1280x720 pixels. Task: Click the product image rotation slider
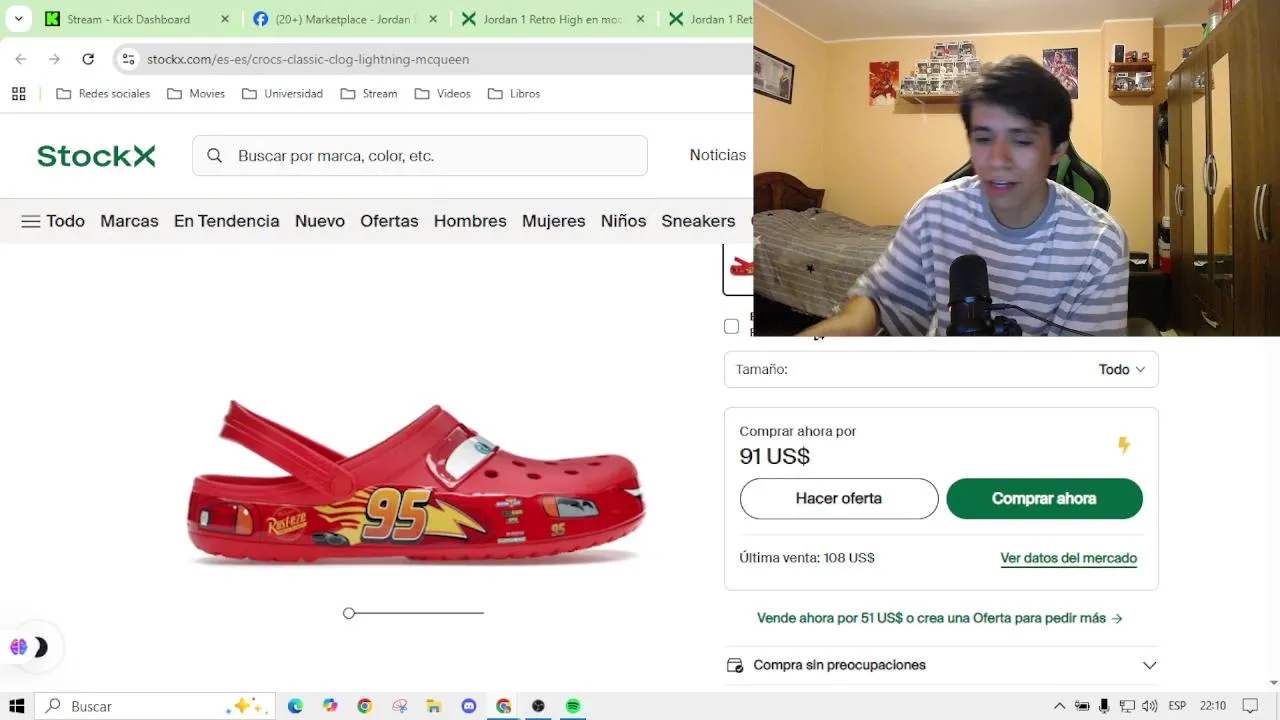tap(413, 613)
